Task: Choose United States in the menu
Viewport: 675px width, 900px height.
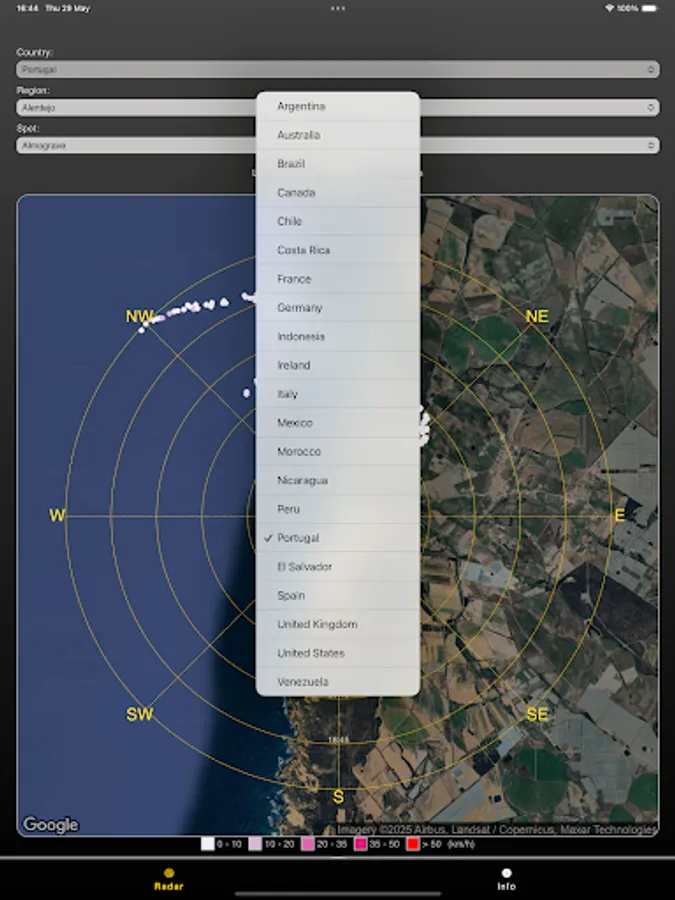Action: 338,653
